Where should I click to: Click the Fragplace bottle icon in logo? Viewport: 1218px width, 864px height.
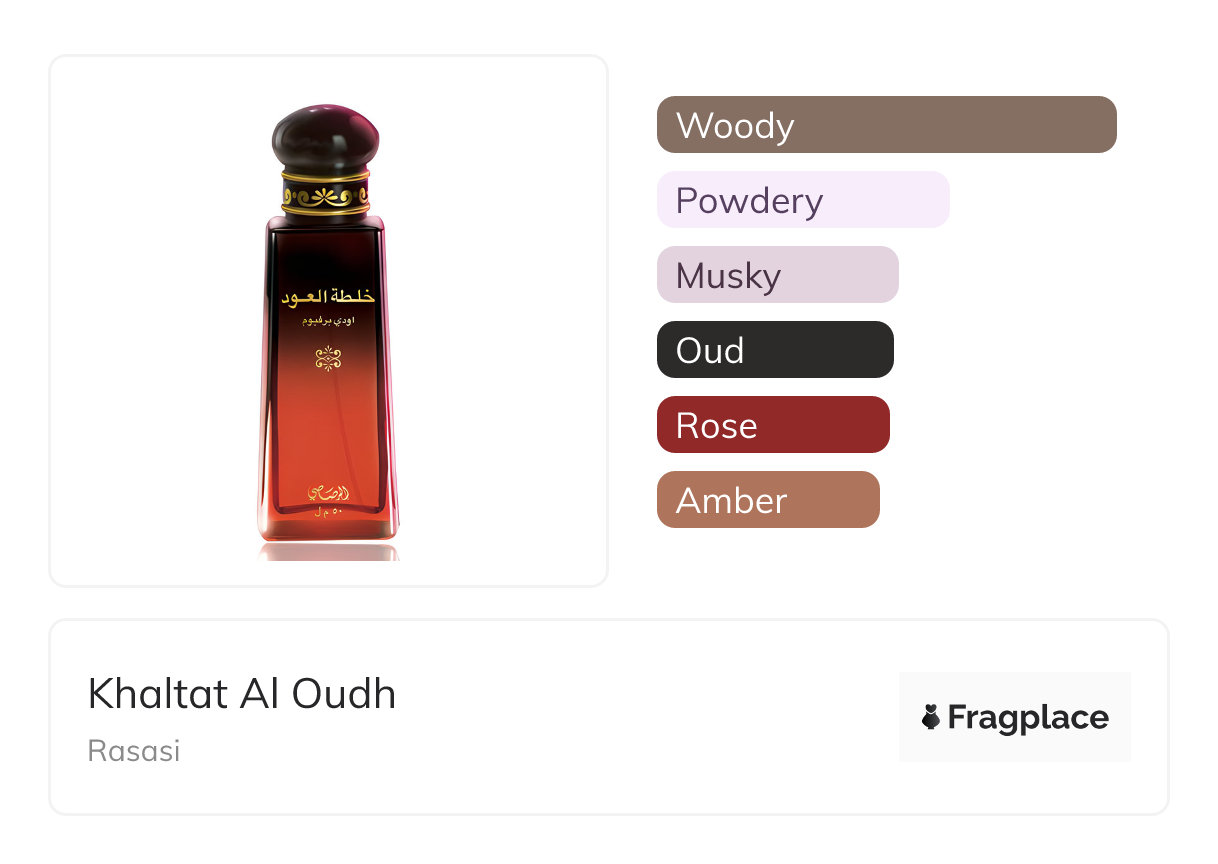931,717
